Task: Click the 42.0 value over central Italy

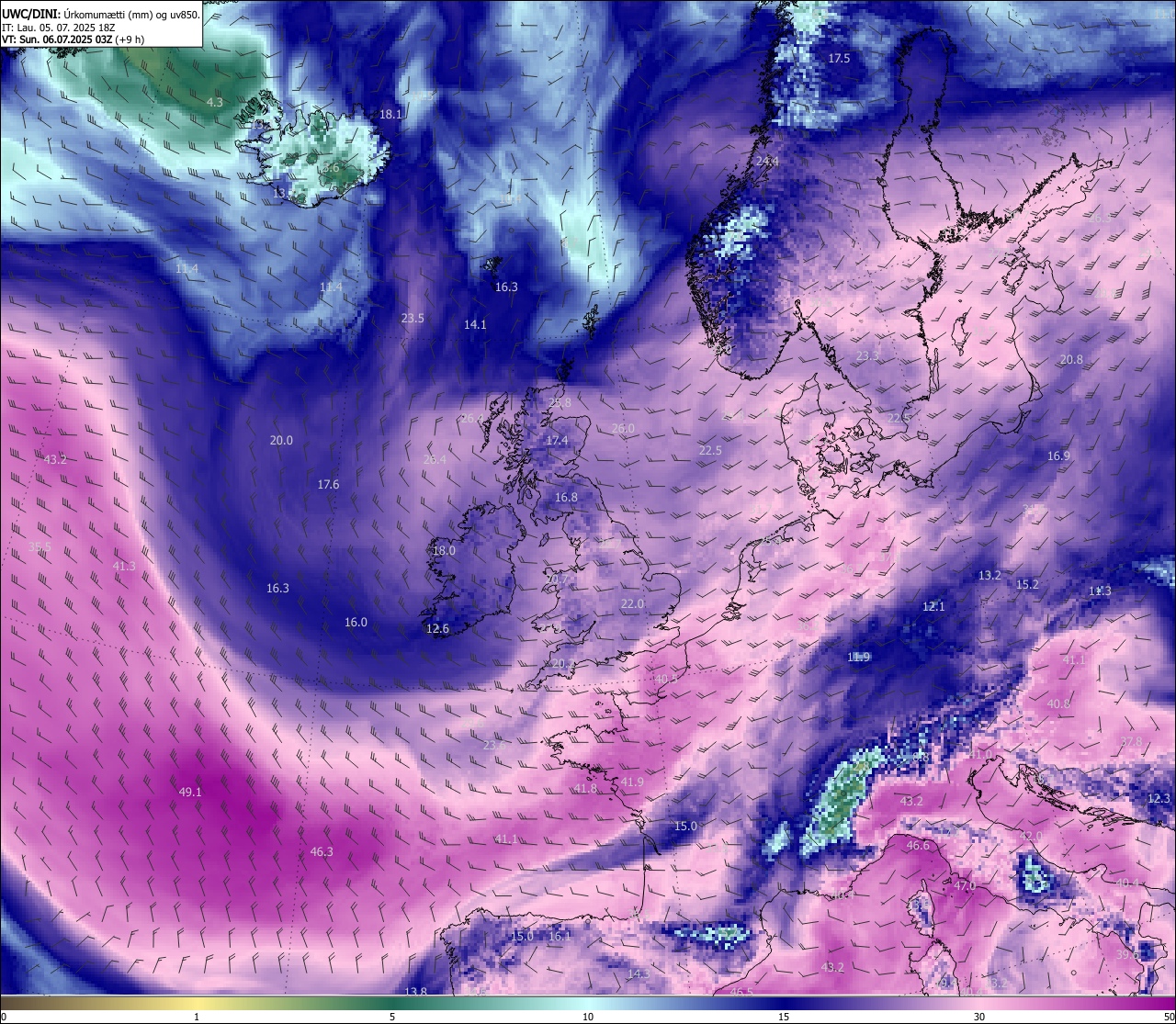Action: (1031, 836)
